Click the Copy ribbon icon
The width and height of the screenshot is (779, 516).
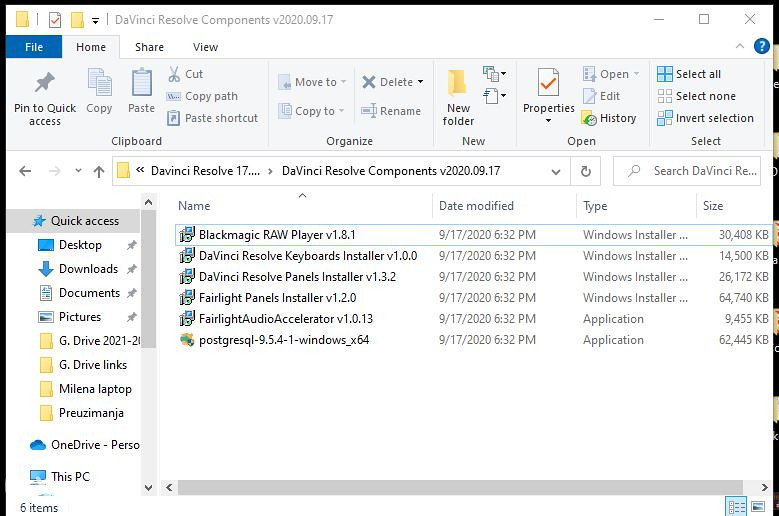pyautogui.click(x=99, y=82)
